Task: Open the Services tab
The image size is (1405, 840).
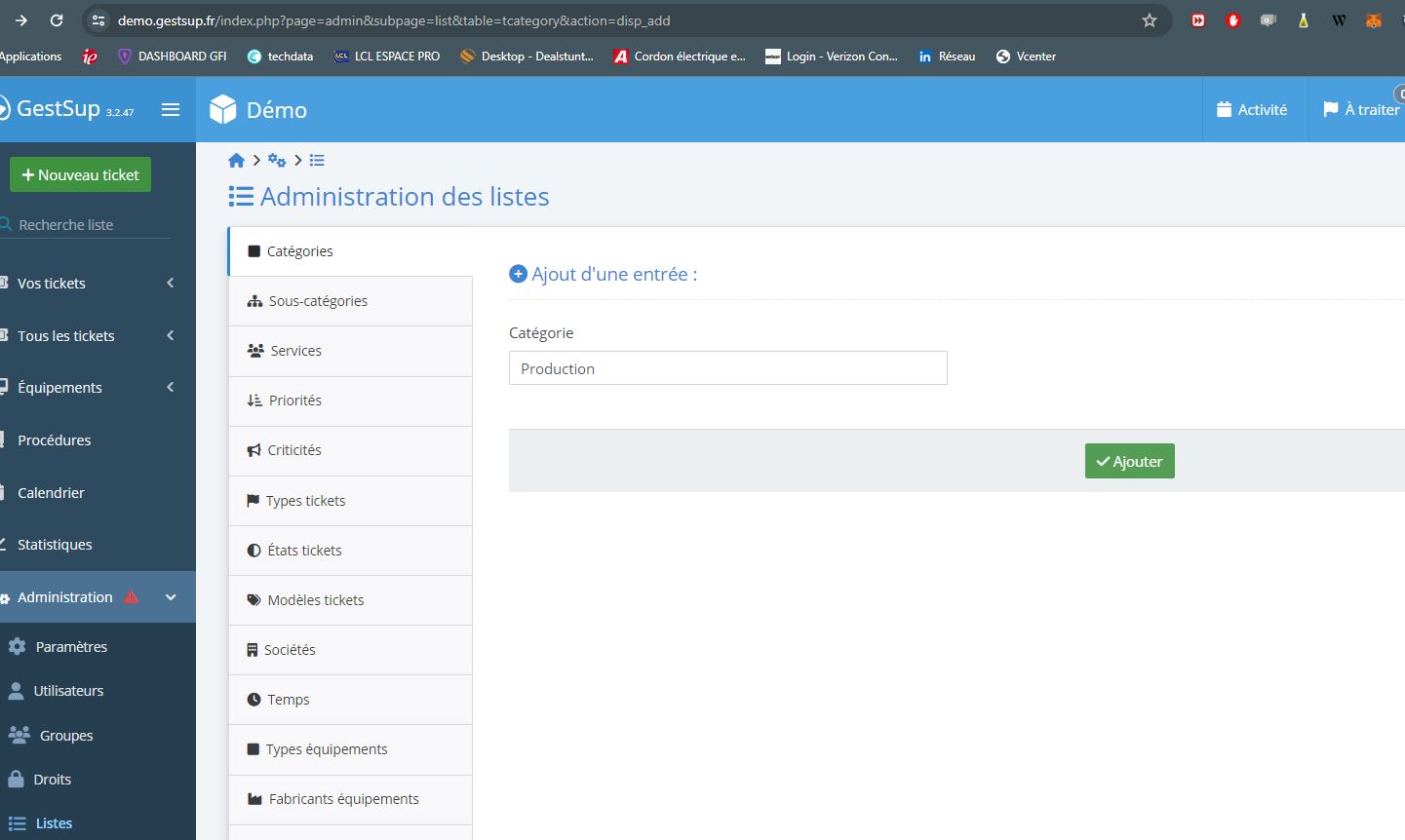Action: coord(351,351)
